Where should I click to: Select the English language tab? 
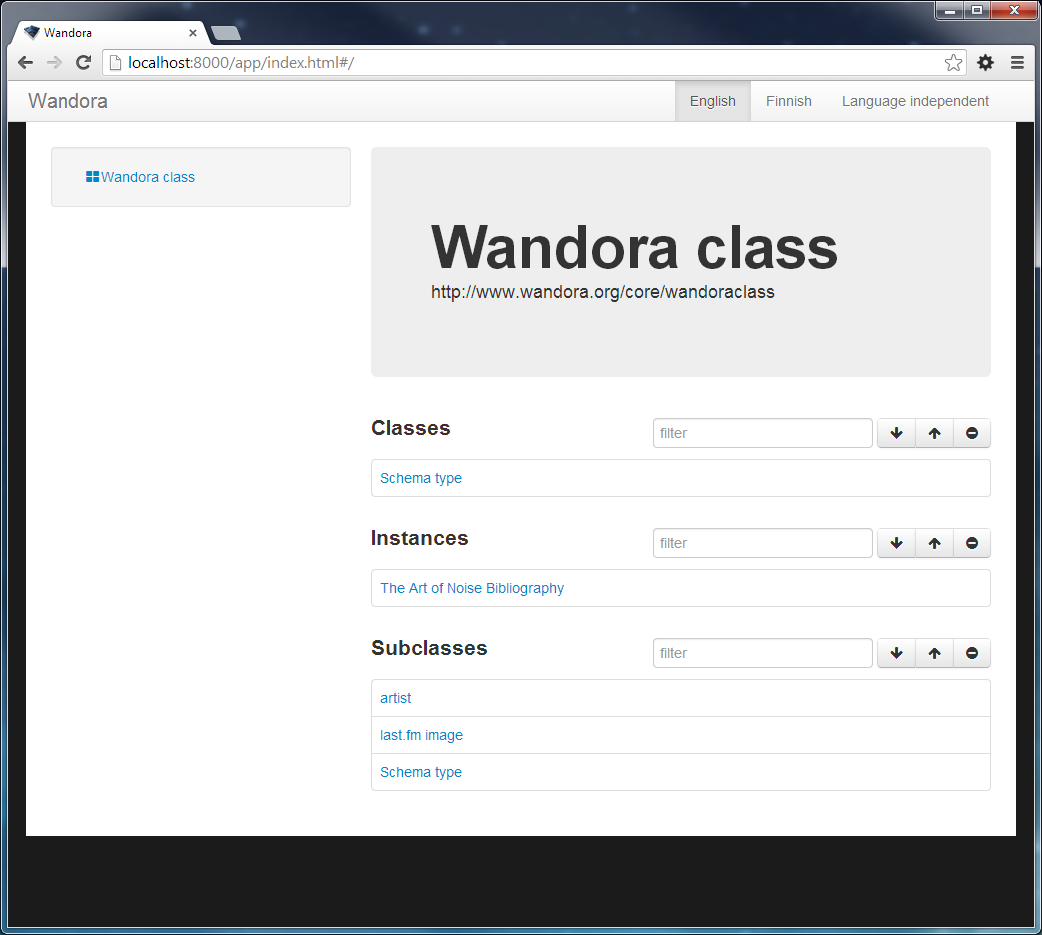pos(712,101)
